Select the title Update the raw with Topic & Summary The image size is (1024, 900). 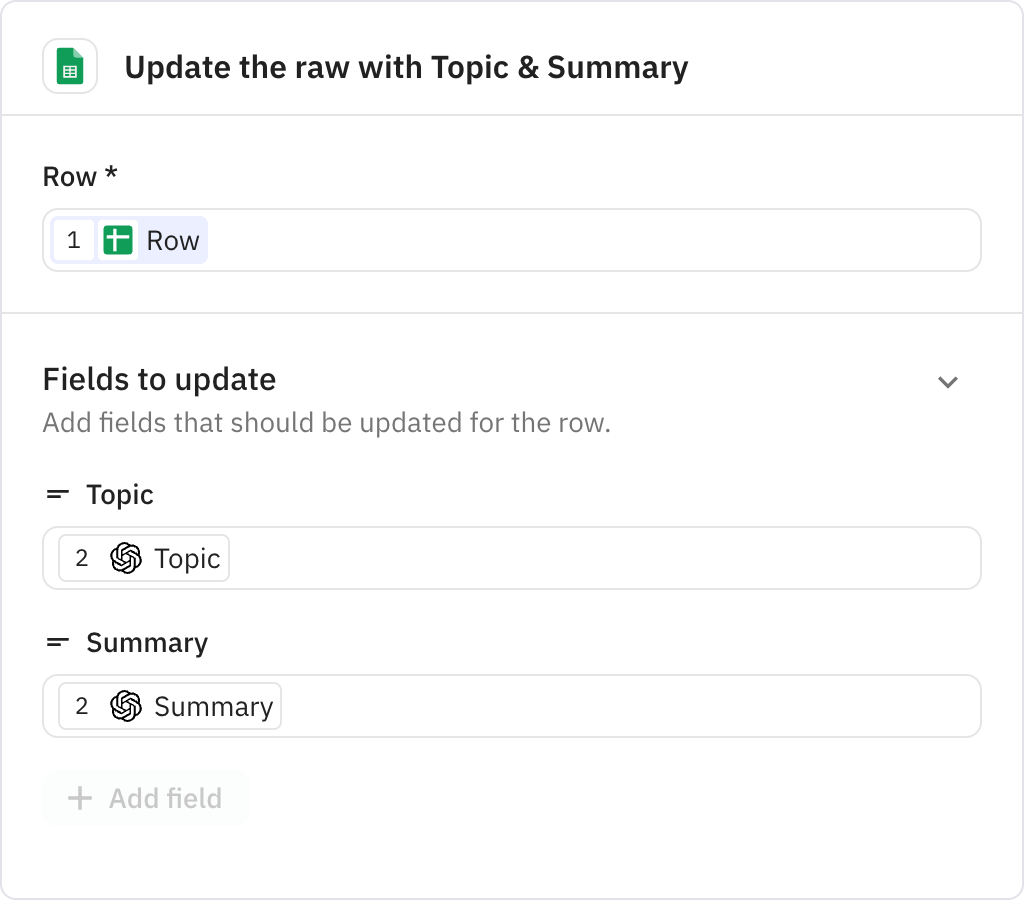pyautogui.click(x=406, y=67)
